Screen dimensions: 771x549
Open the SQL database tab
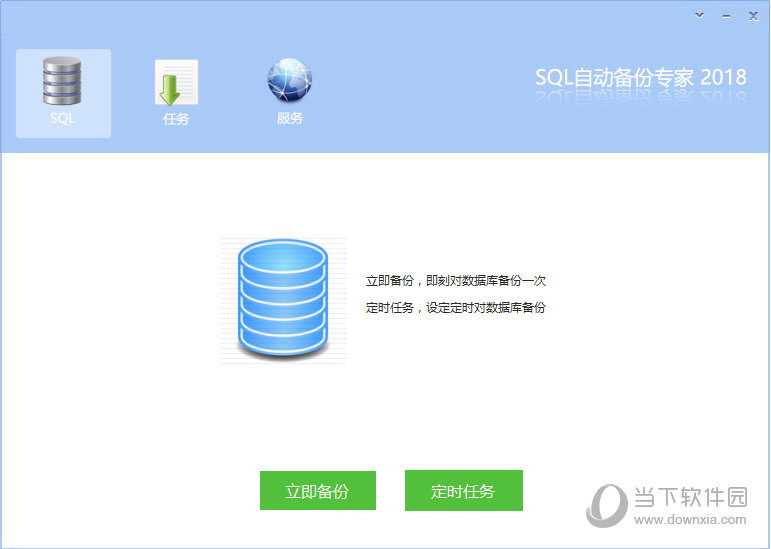63,93
